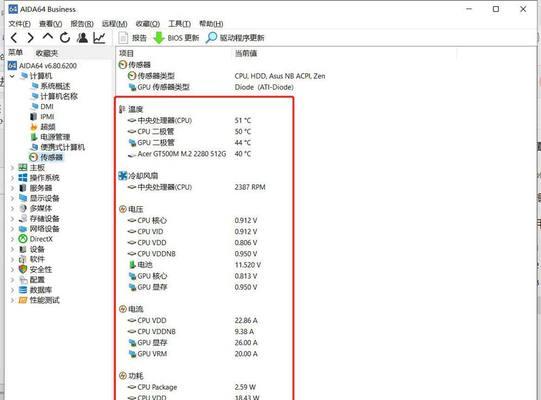This screenshot has height=400, width=541.
Task: Expand the 操作系统 tree node
Action: 12,178
